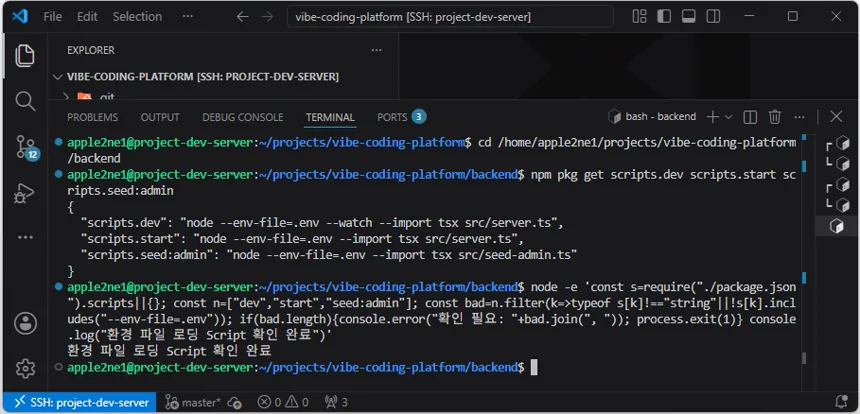Click the cd /home/apple2ne1/projects command text
The width and height of the screenshot is (860, 414).
[x=637, y=143]
